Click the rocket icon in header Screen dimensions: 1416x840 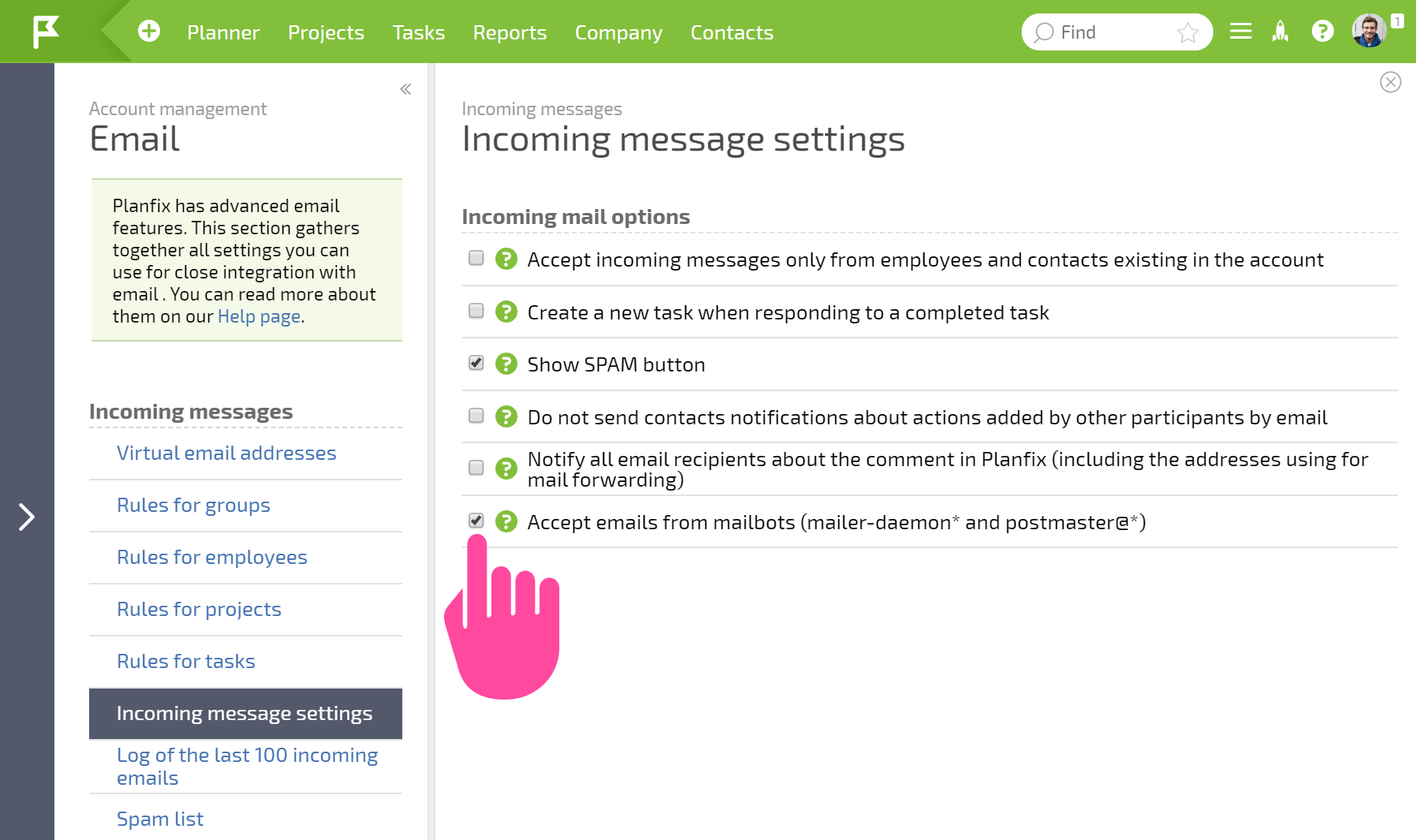pos(1280,32)
